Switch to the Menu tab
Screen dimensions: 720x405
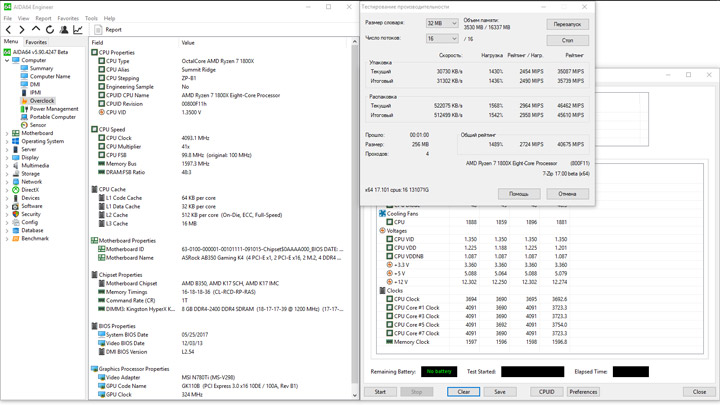point(11,41)
